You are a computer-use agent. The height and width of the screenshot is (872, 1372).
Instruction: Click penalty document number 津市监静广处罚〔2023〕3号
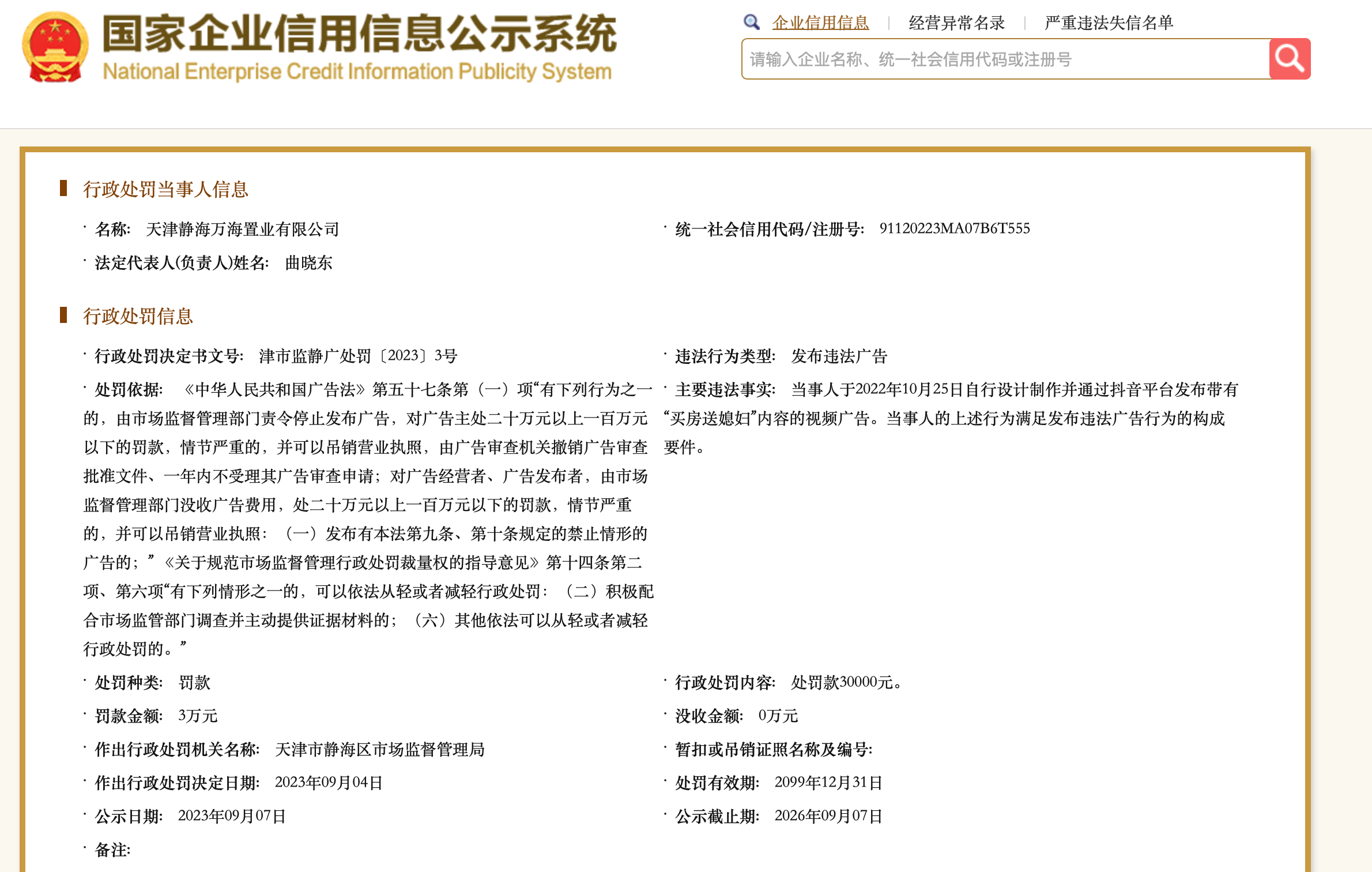[358, 356]
